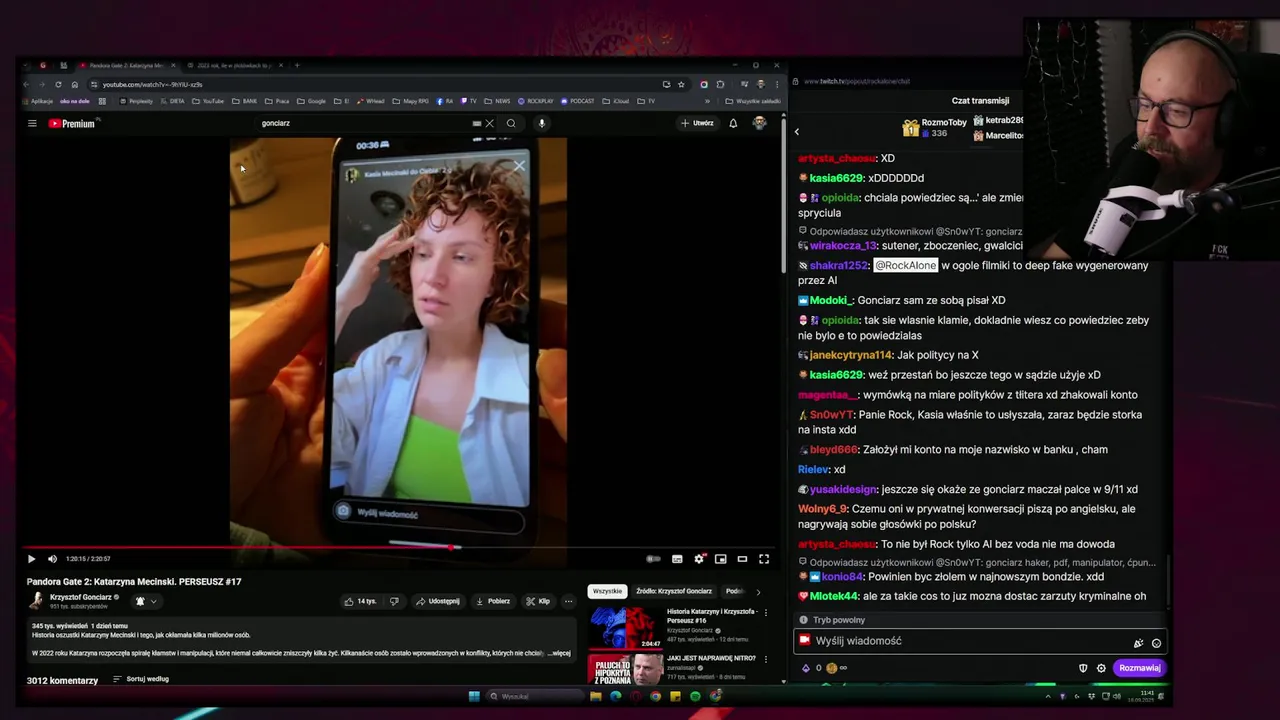Open Krzysztof Gonciarz channel page
This screenshot has height=720, width=1280.
coord(81,597)
